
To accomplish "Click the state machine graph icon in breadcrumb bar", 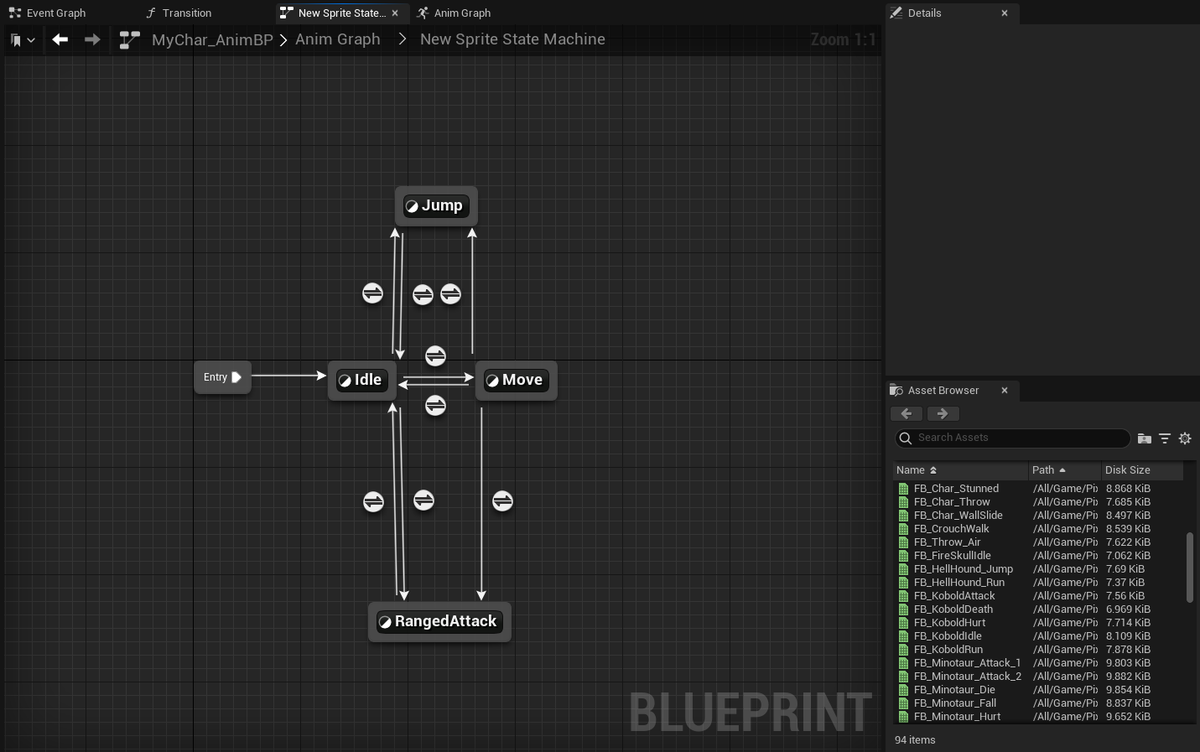I will (130, 39).
